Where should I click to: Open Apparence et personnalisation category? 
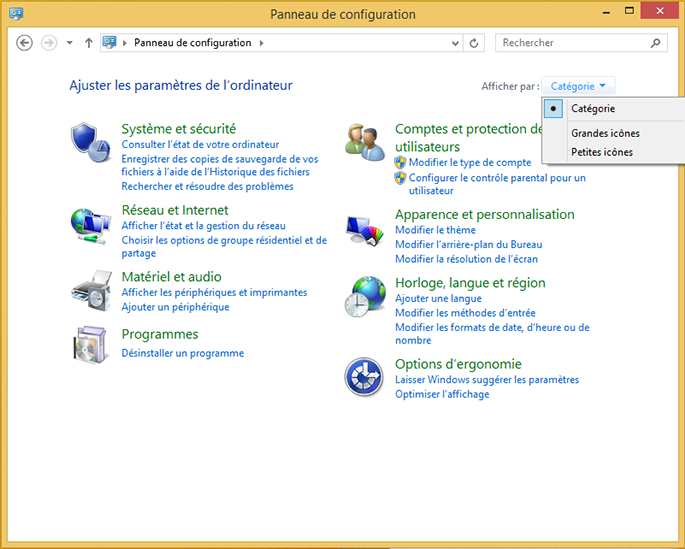click(485, 214)
